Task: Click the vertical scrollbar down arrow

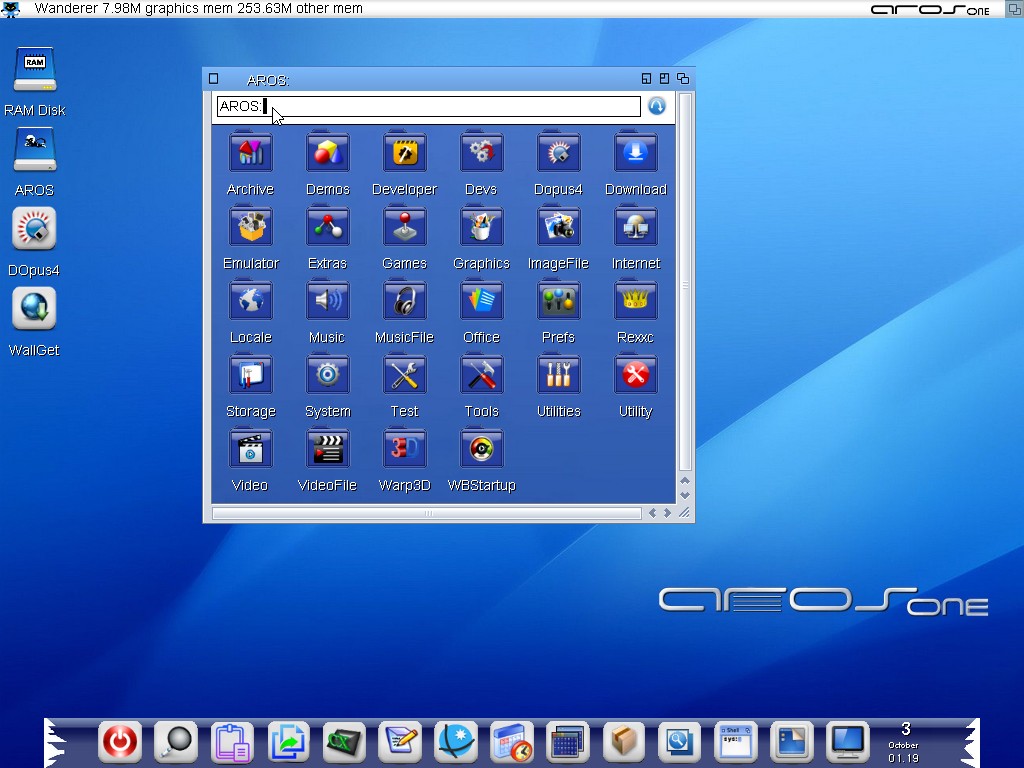Action: tap(685, 495)
